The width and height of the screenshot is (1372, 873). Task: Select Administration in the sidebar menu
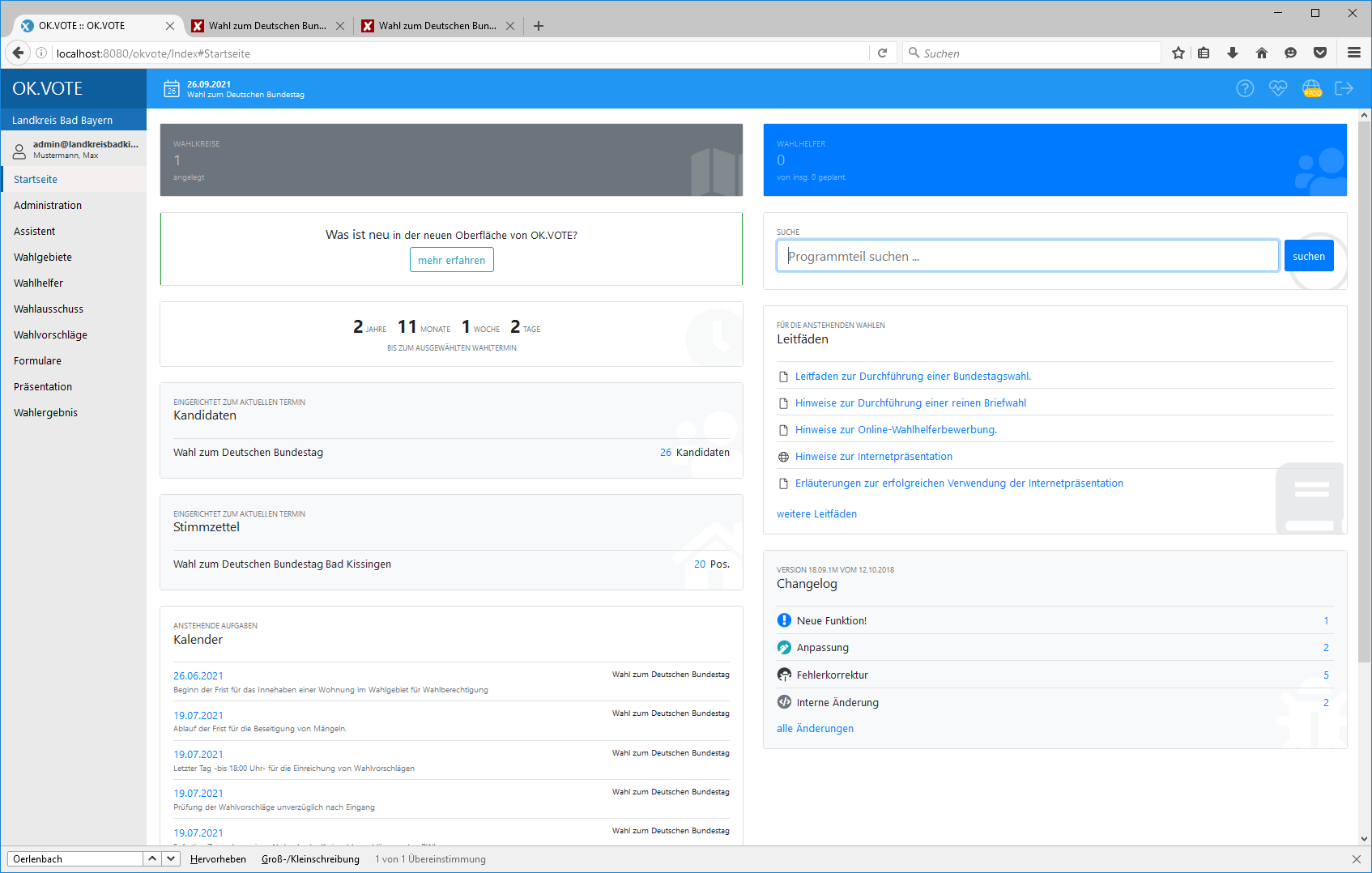48,206
